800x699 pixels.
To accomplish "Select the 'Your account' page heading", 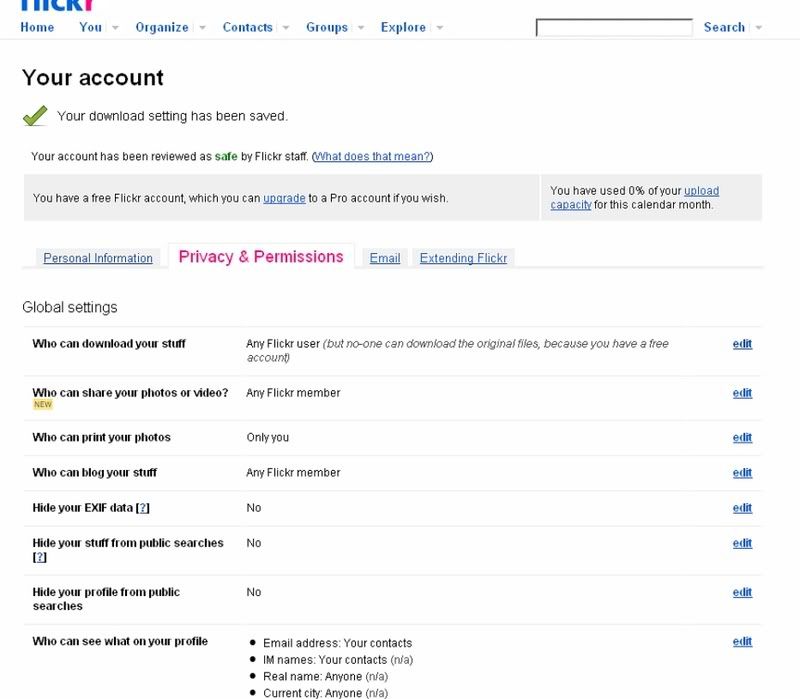I will click(x=93, y=78).
